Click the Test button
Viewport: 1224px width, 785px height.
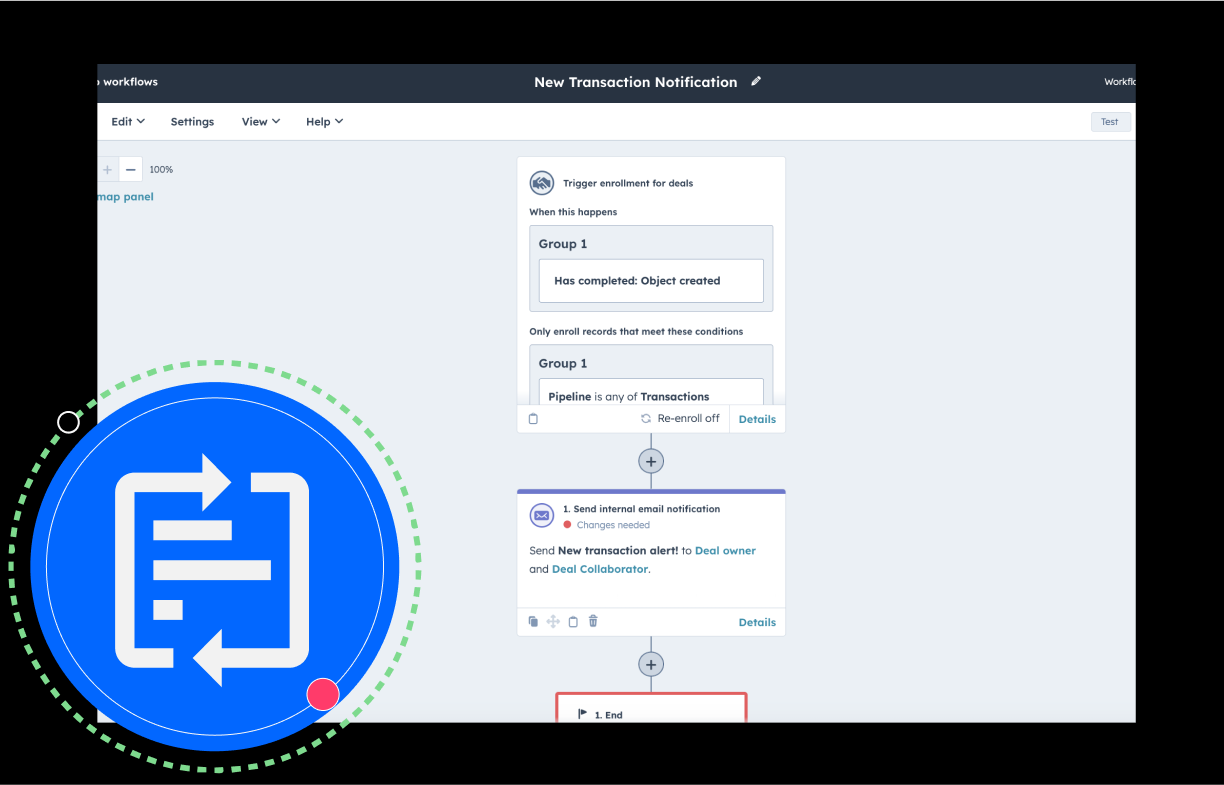click(x=1110, y=122)
